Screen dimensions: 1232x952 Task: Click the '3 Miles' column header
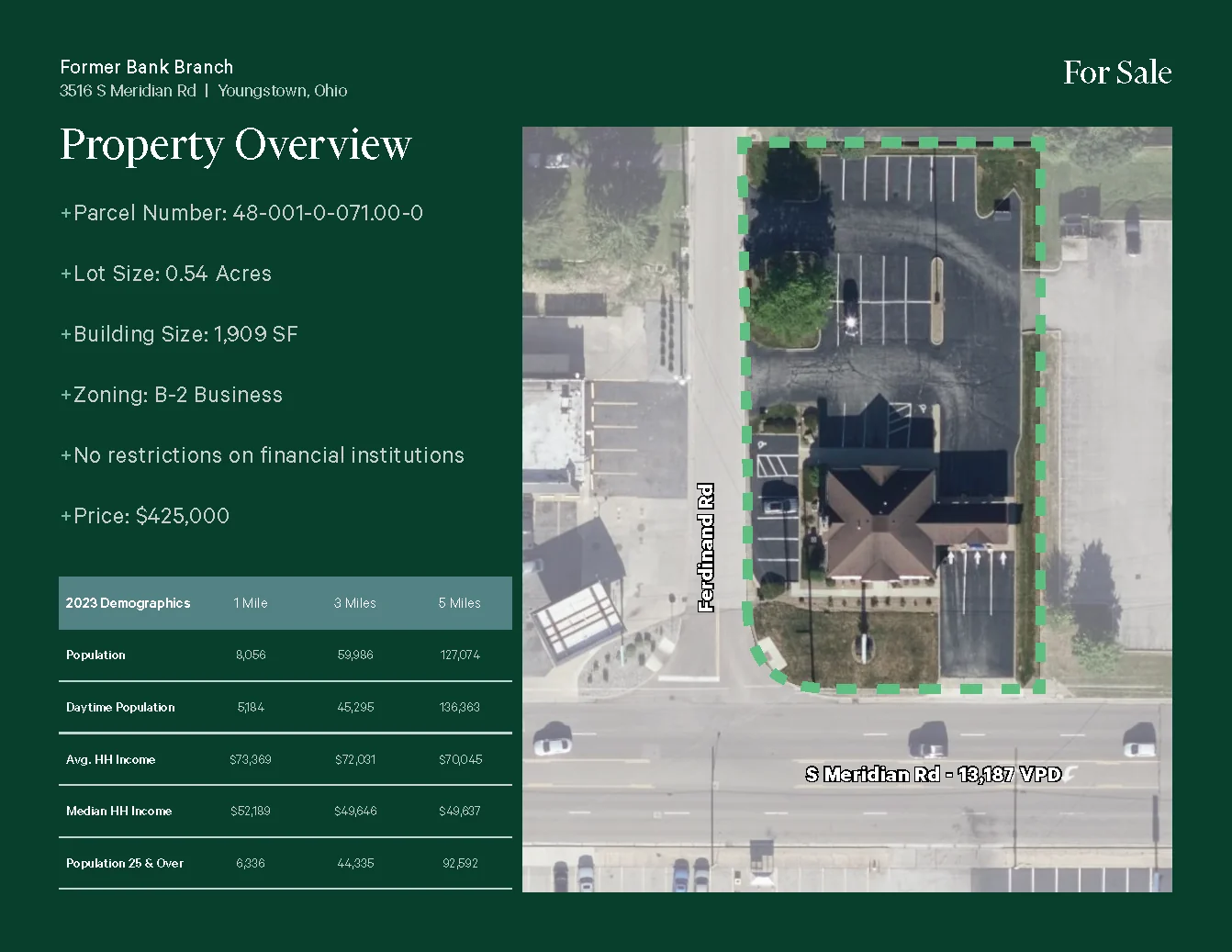tap(355, 603)
